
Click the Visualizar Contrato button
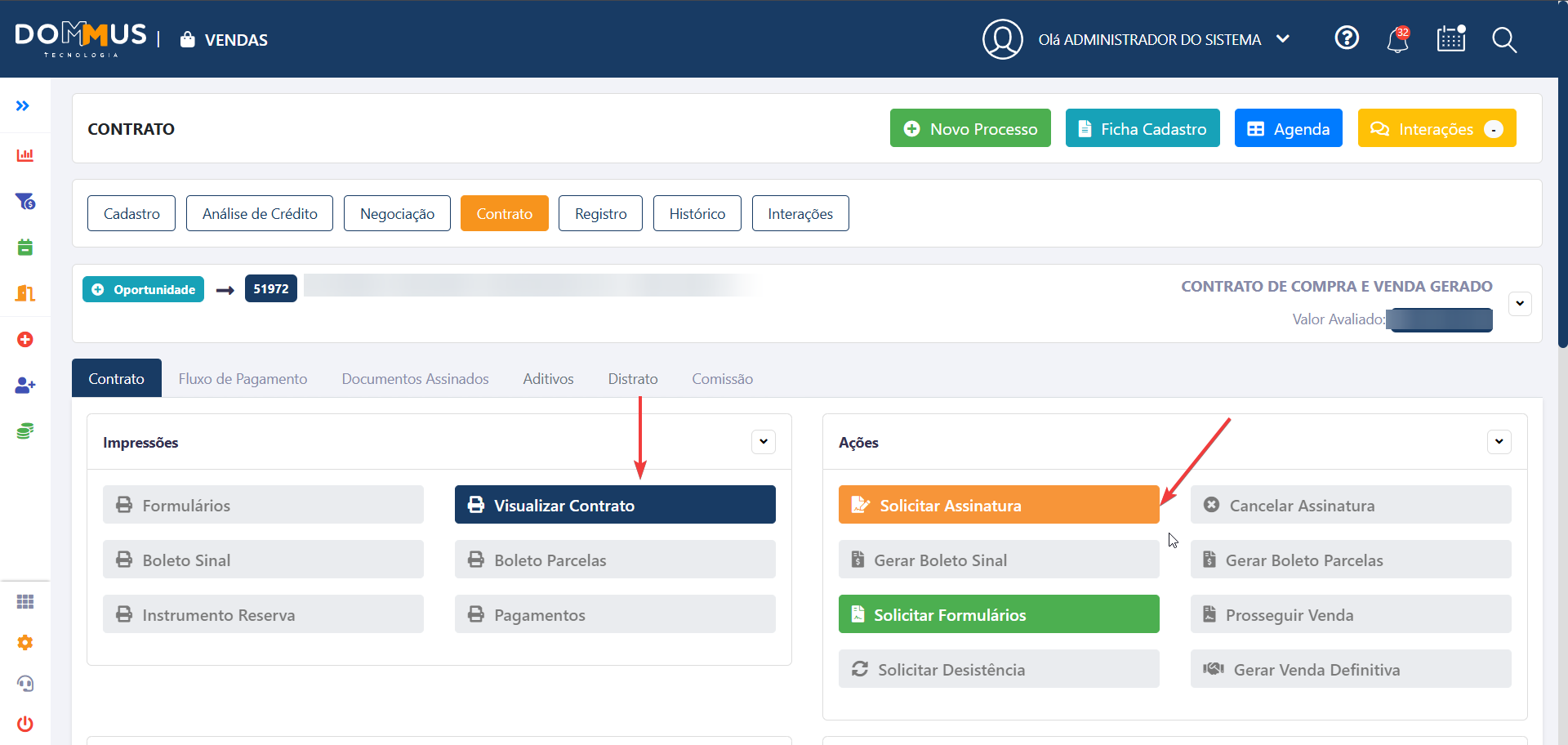click(615, 506)
